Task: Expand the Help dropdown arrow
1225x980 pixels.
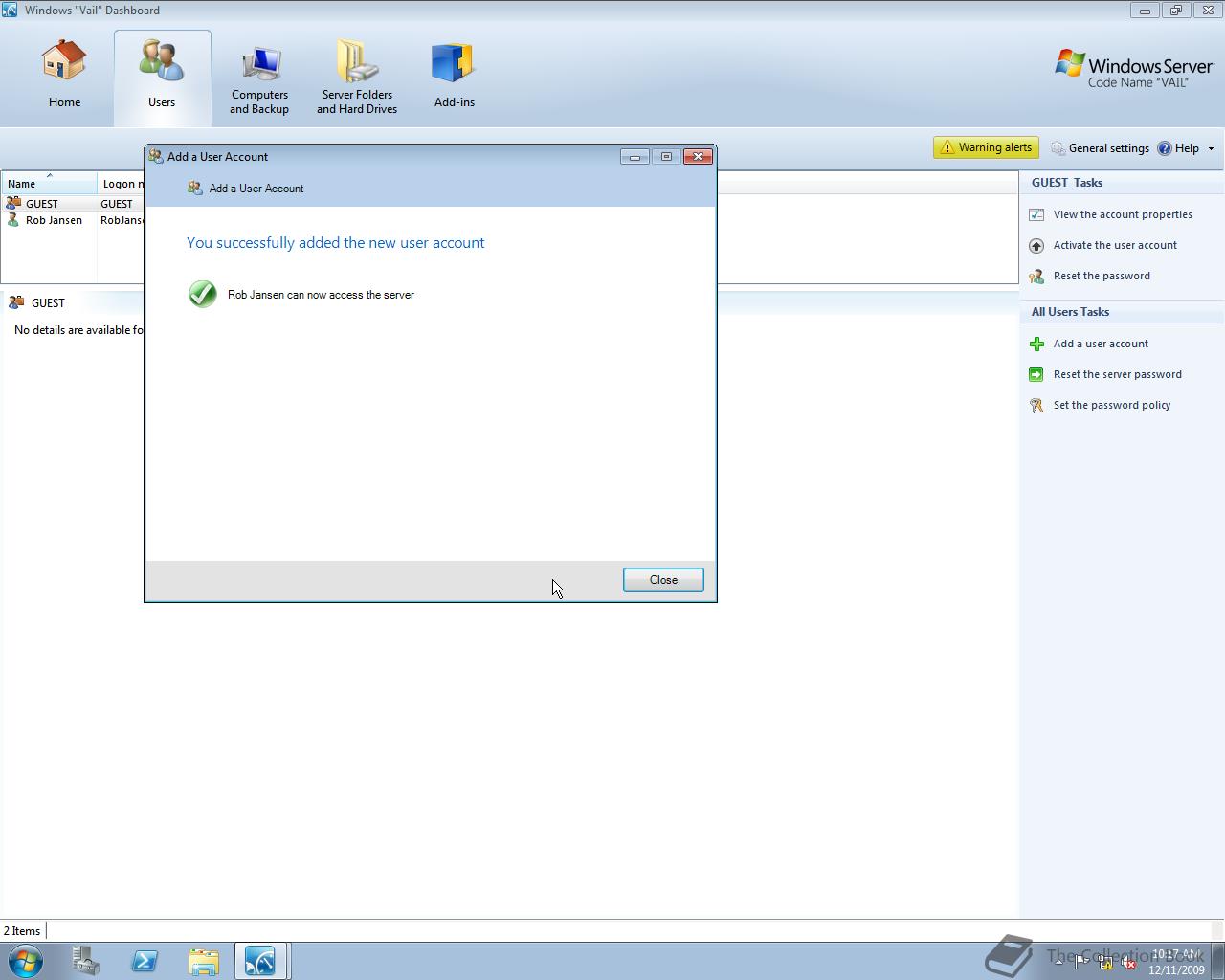Action: (1211, 149)
